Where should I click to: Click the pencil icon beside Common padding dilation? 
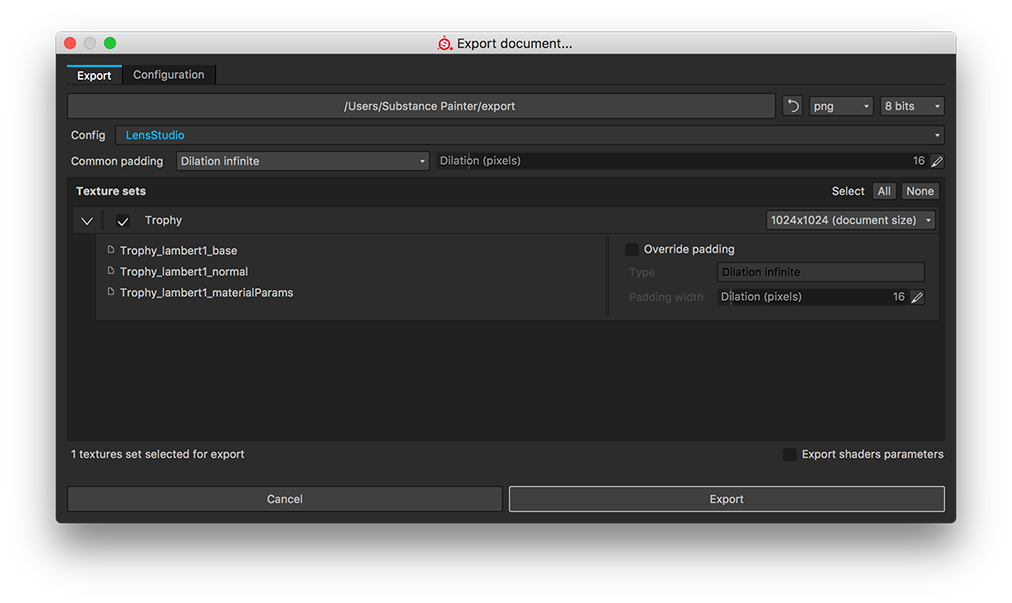[x=936, y=161]
